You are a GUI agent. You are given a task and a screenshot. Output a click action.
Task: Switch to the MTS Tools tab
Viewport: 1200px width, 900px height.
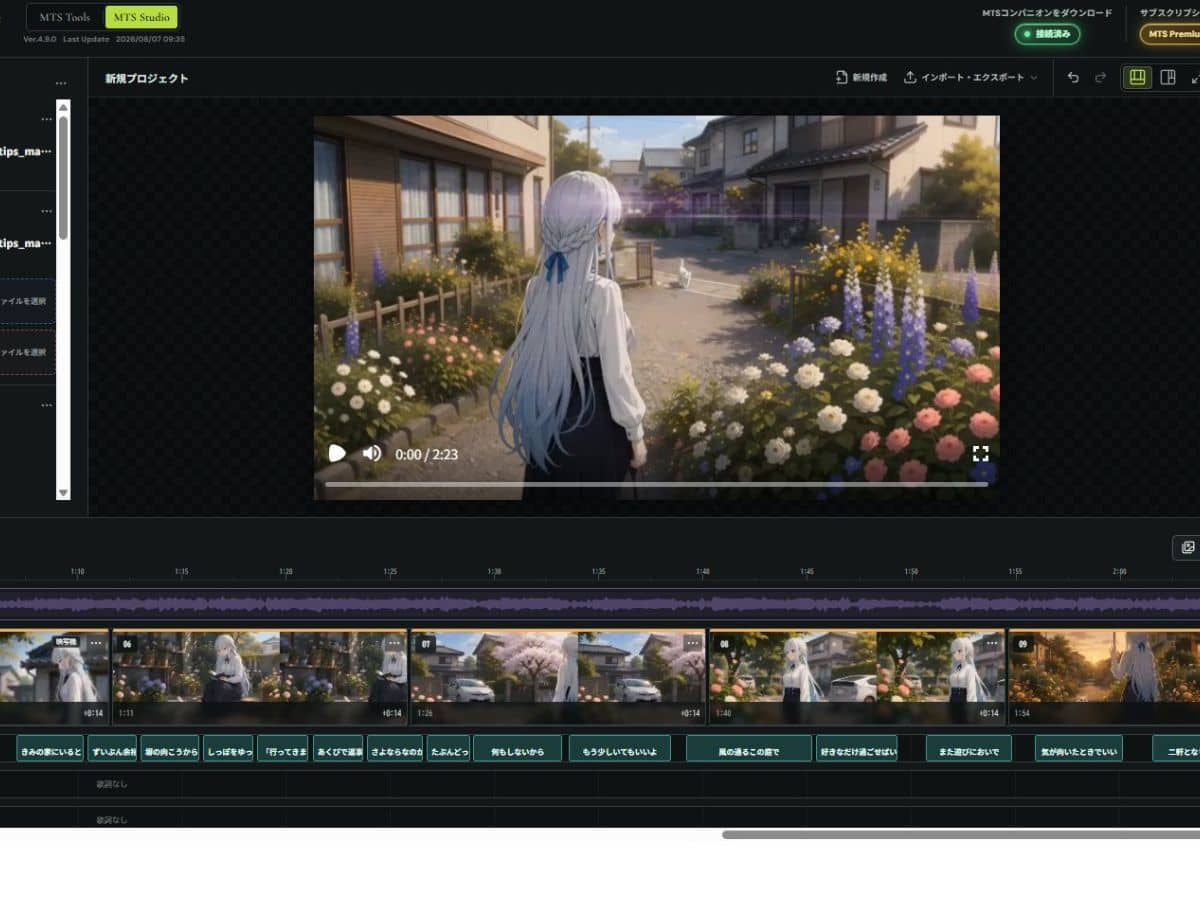(x=64, y=16)
